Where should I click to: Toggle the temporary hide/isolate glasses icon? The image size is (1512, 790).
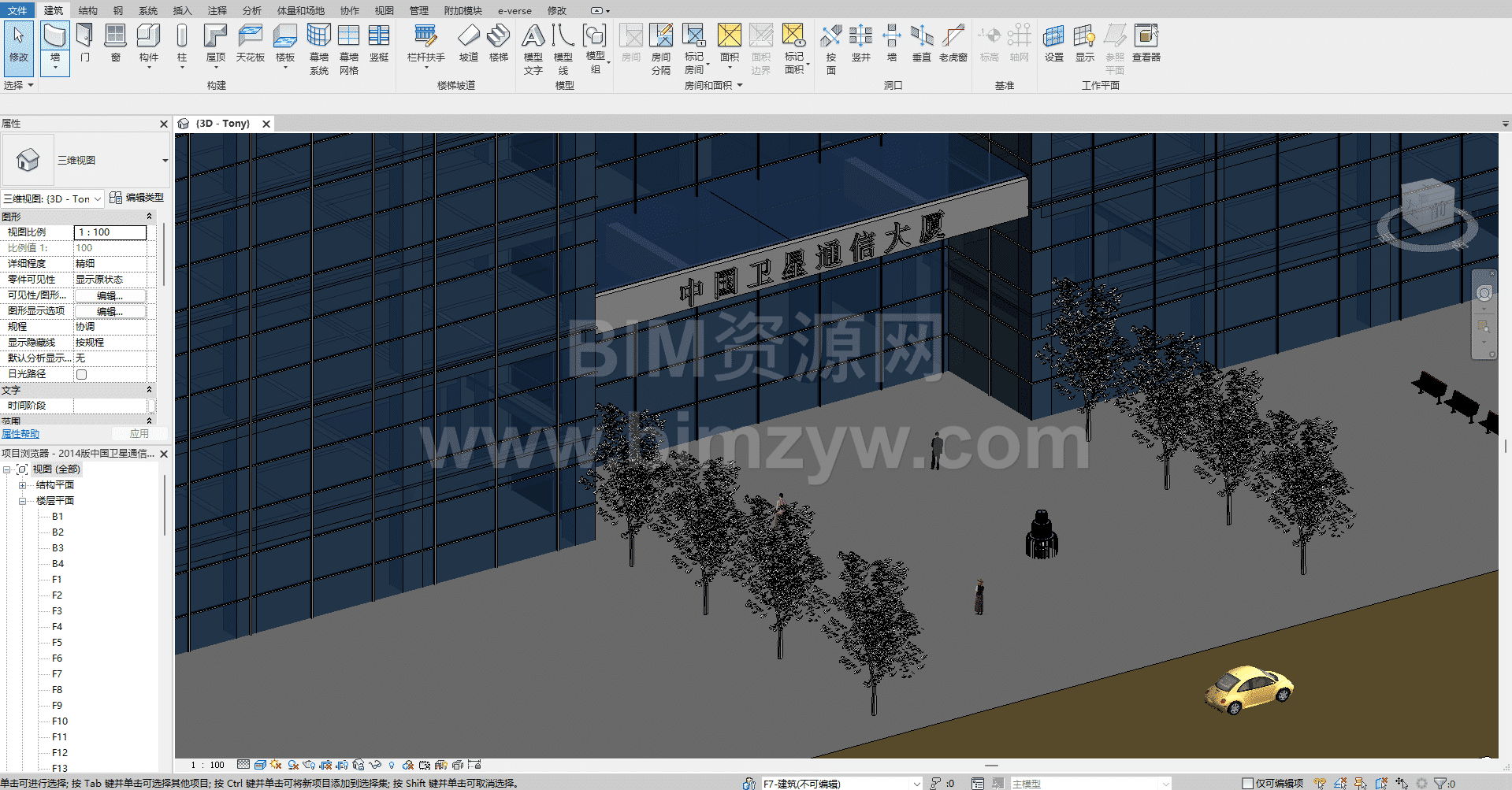point(375,765)
